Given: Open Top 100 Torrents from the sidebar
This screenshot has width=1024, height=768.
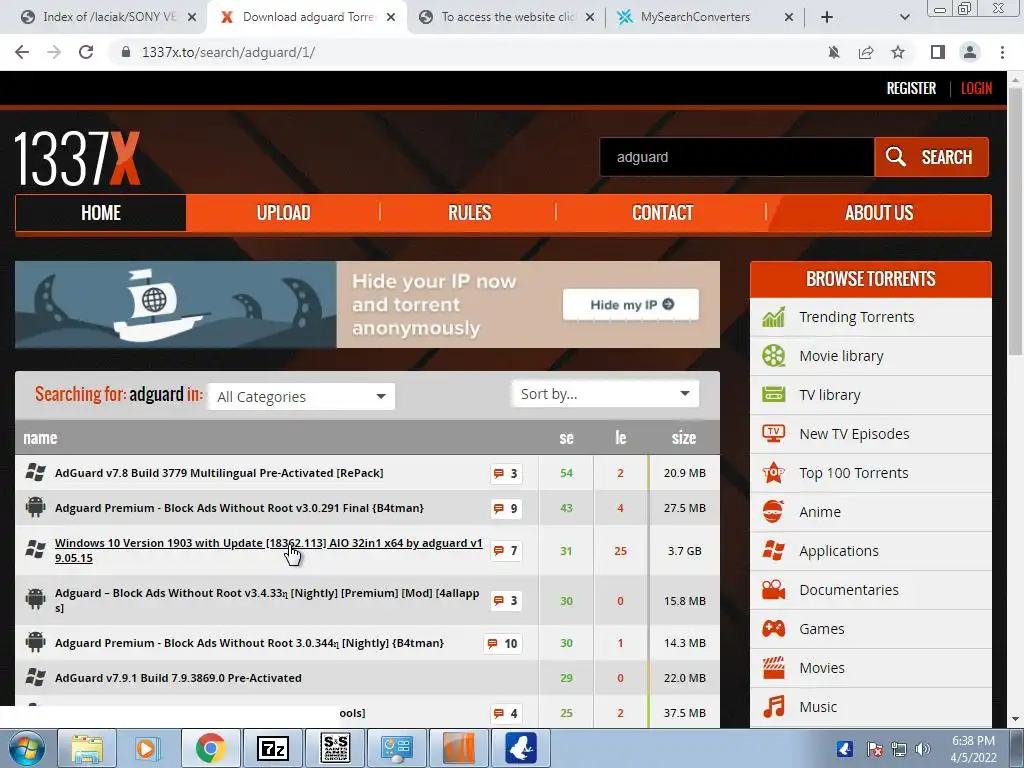Looking at the screenshot, I should click(854, 473).
